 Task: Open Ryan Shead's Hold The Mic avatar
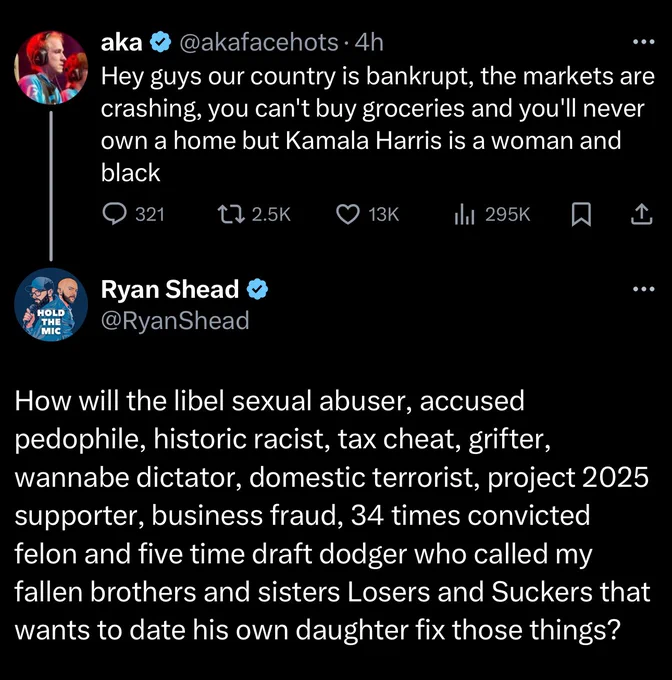tap(51, 304)
